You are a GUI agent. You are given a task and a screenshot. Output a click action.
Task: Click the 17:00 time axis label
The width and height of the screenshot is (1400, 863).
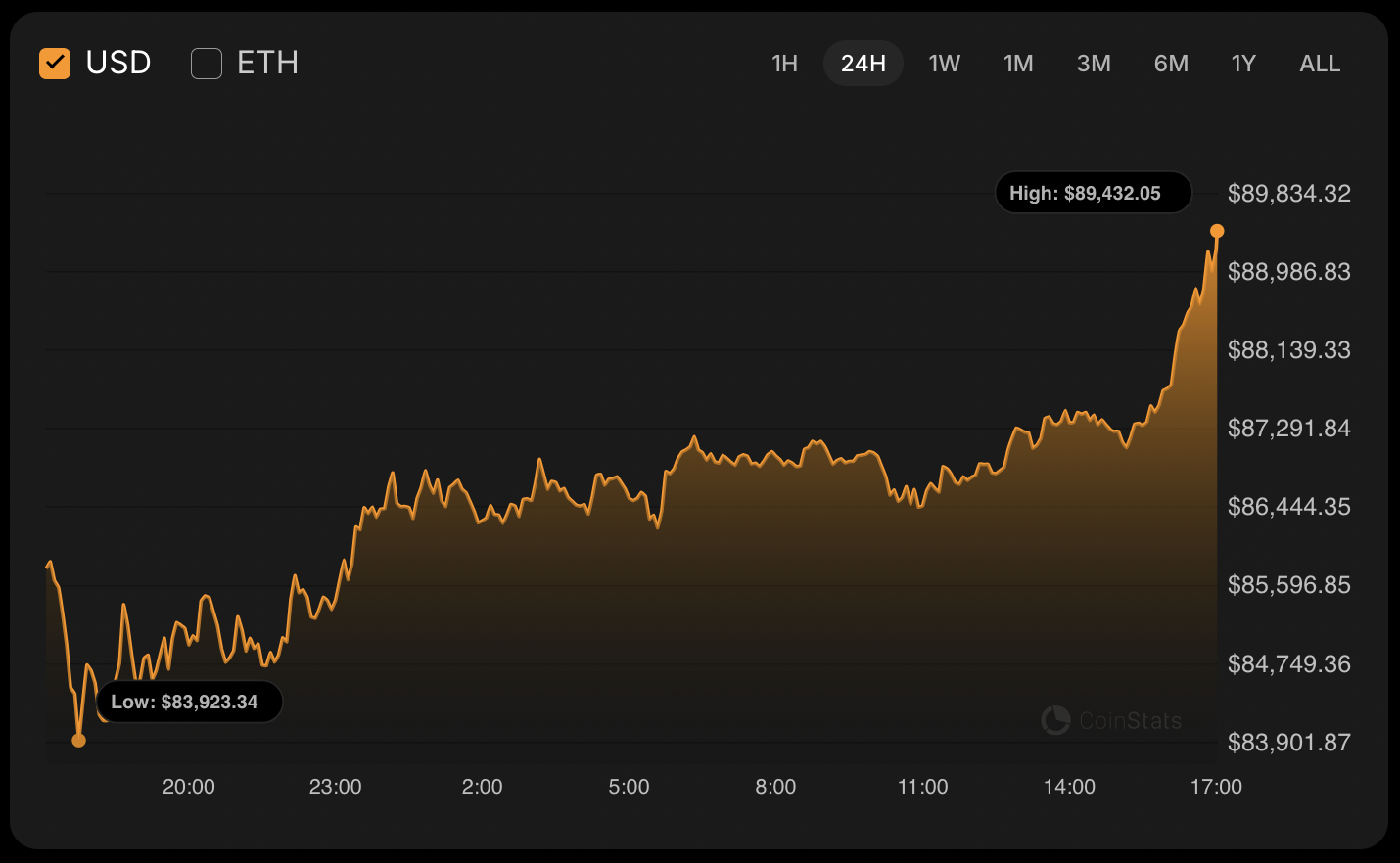click(x=1216, y=787)
